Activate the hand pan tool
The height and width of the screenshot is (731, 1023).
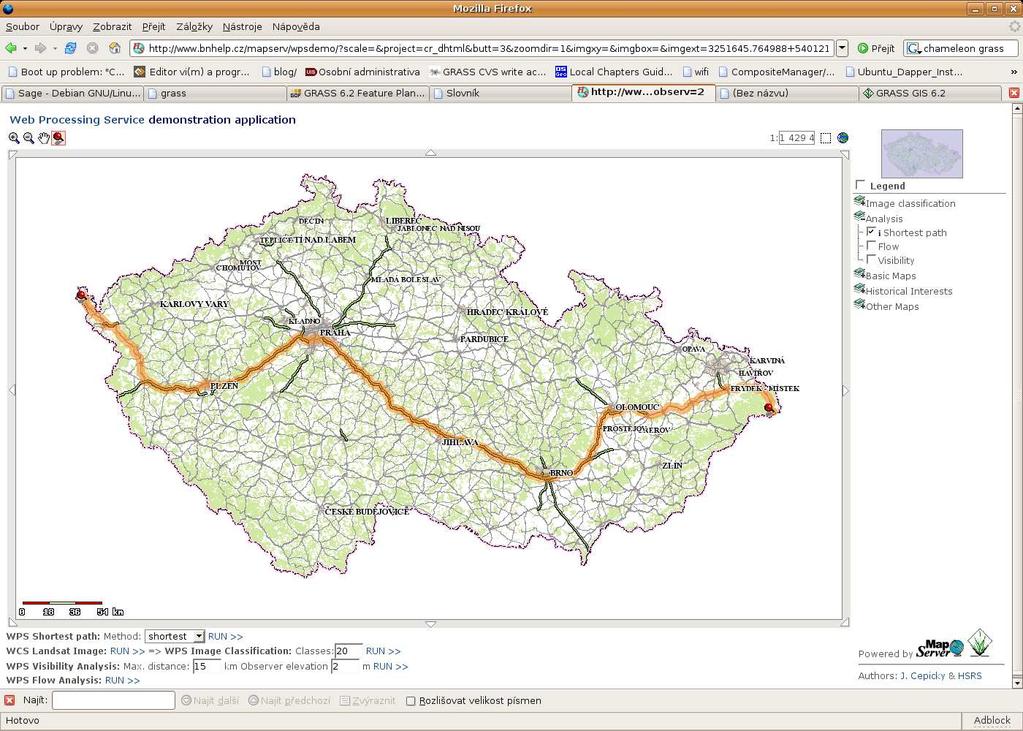pyautogui.click(x=44, y=138)
